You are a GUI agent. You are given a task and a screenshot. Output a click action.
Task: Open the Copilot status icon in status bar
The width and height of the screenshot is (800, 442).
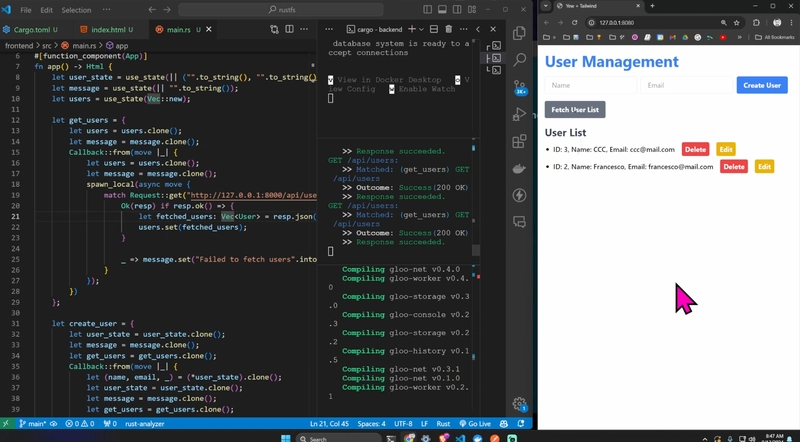[x=504, y=424]
